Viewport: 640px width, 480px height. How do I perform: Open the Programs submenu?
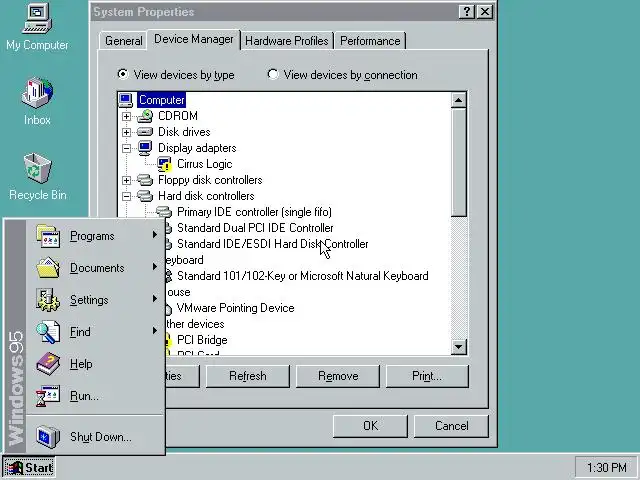[96, 236]
